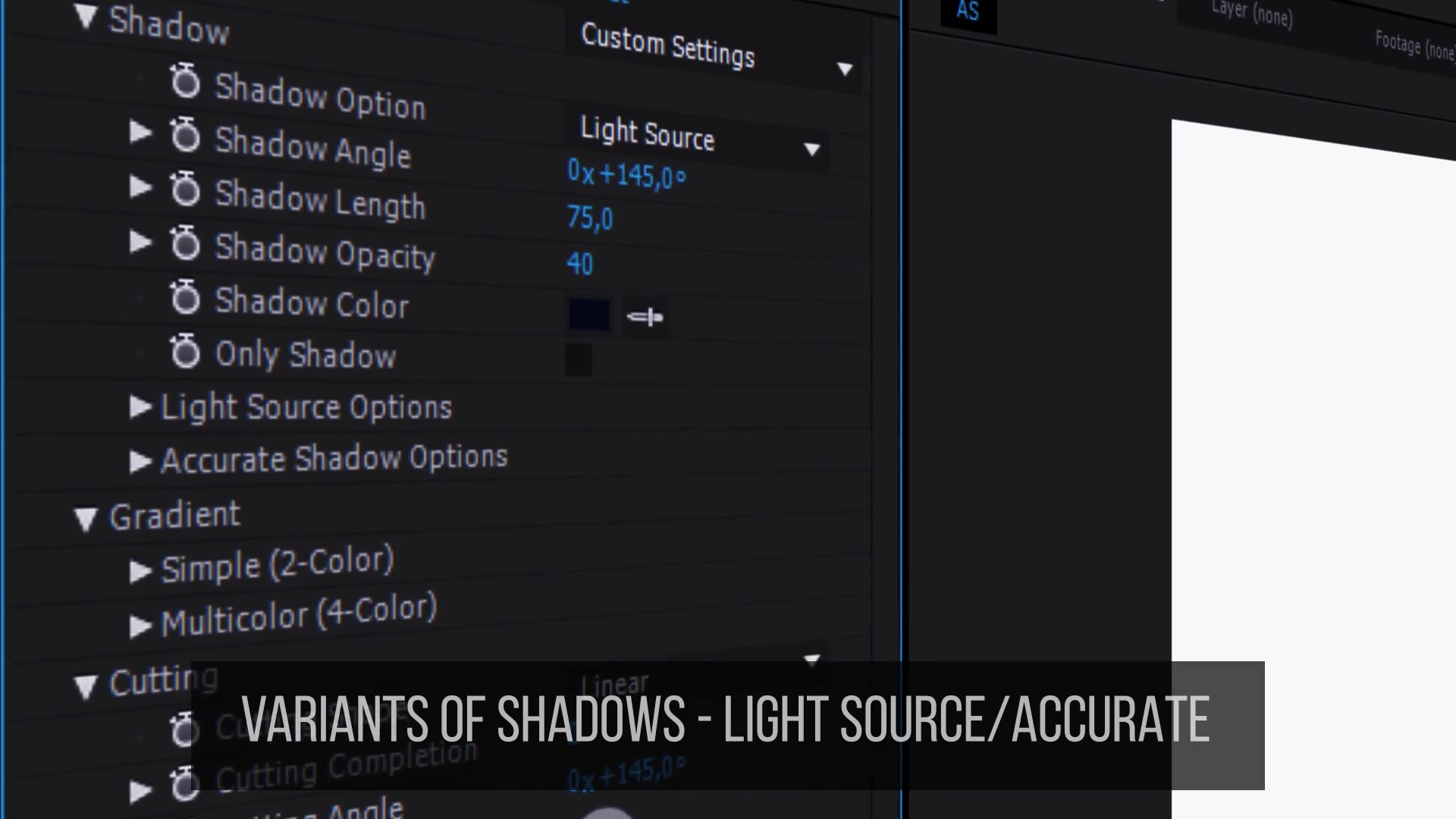This screenshot has width=1456, height=819.
Task: Switch to Footage (none) tab
Action: [1415, 46]
